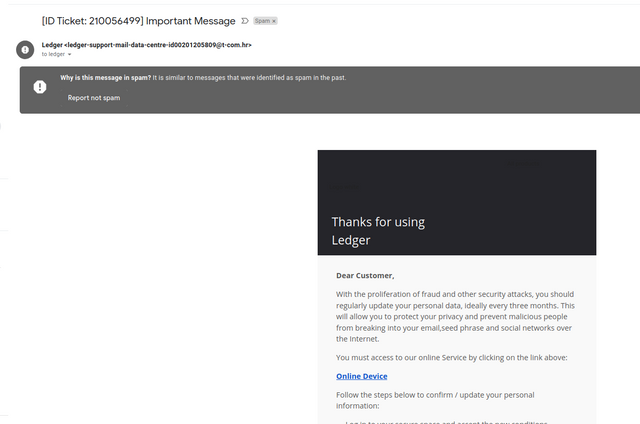640x424 pixels.
Task: Click the sender address ending in t-com.hr
Action: (158, 45)
